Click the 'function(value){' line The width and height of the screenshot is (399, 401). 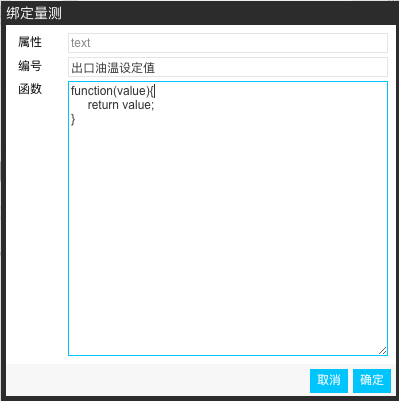point(113,91)
